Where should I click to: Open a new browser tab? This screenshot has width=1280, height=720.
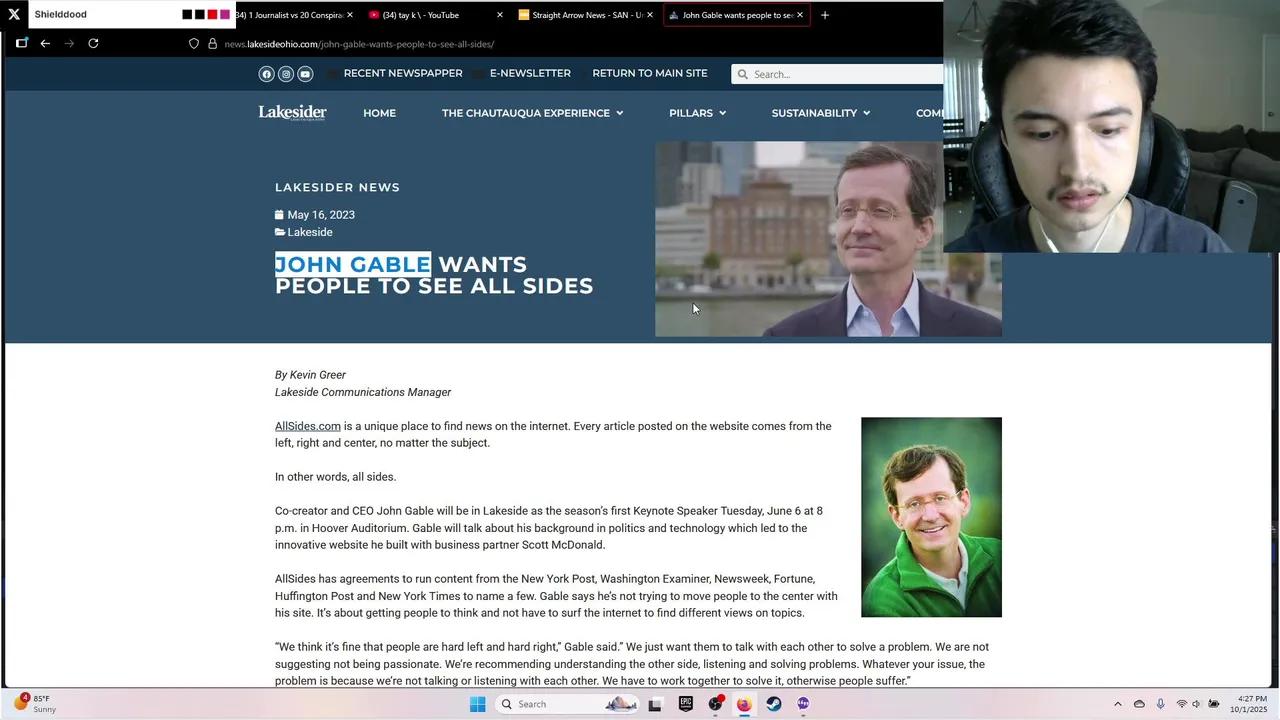click(x=825, y=15)
